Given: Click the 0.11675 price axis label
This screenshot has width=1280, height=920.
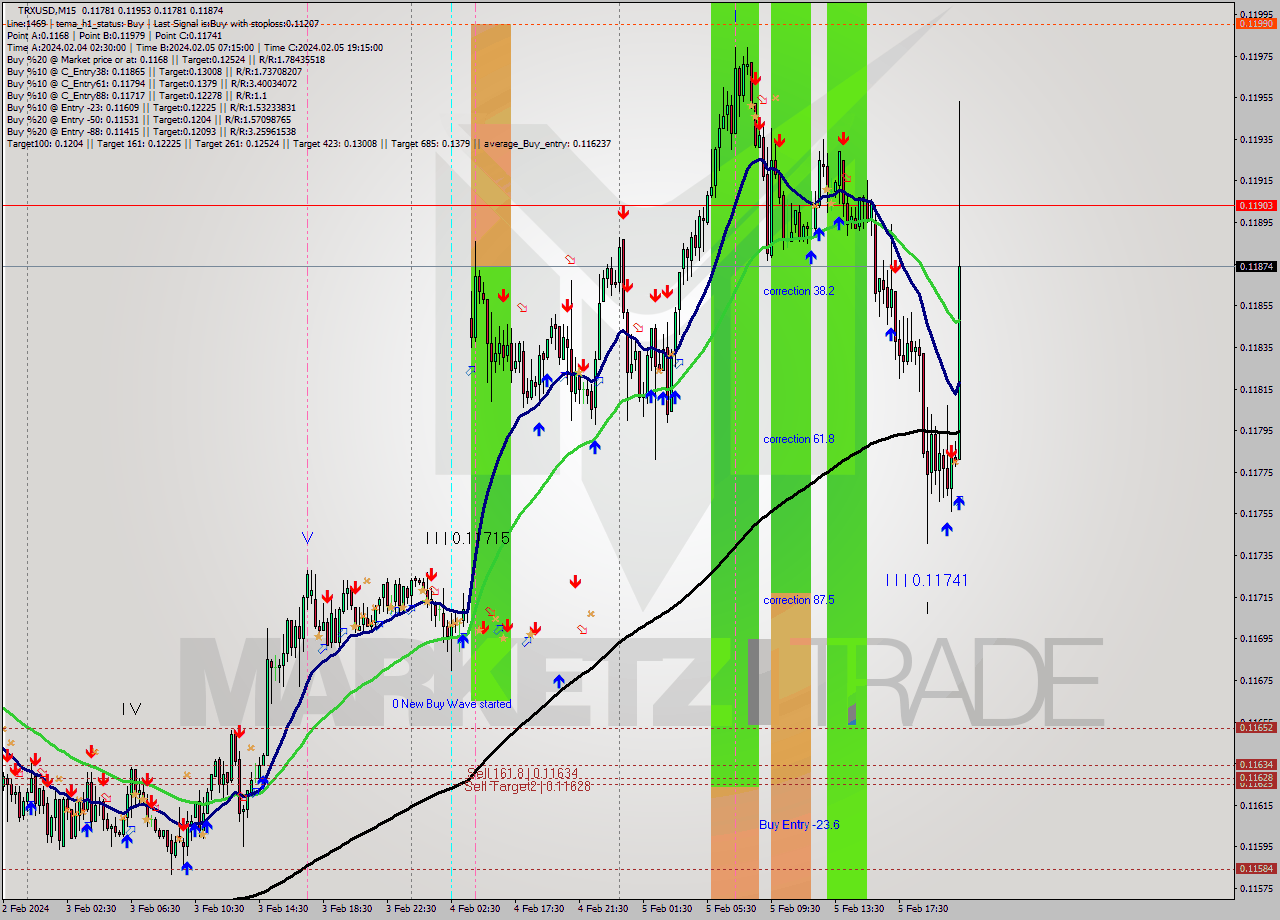Looking at the screenshot, I should 1255,681.
